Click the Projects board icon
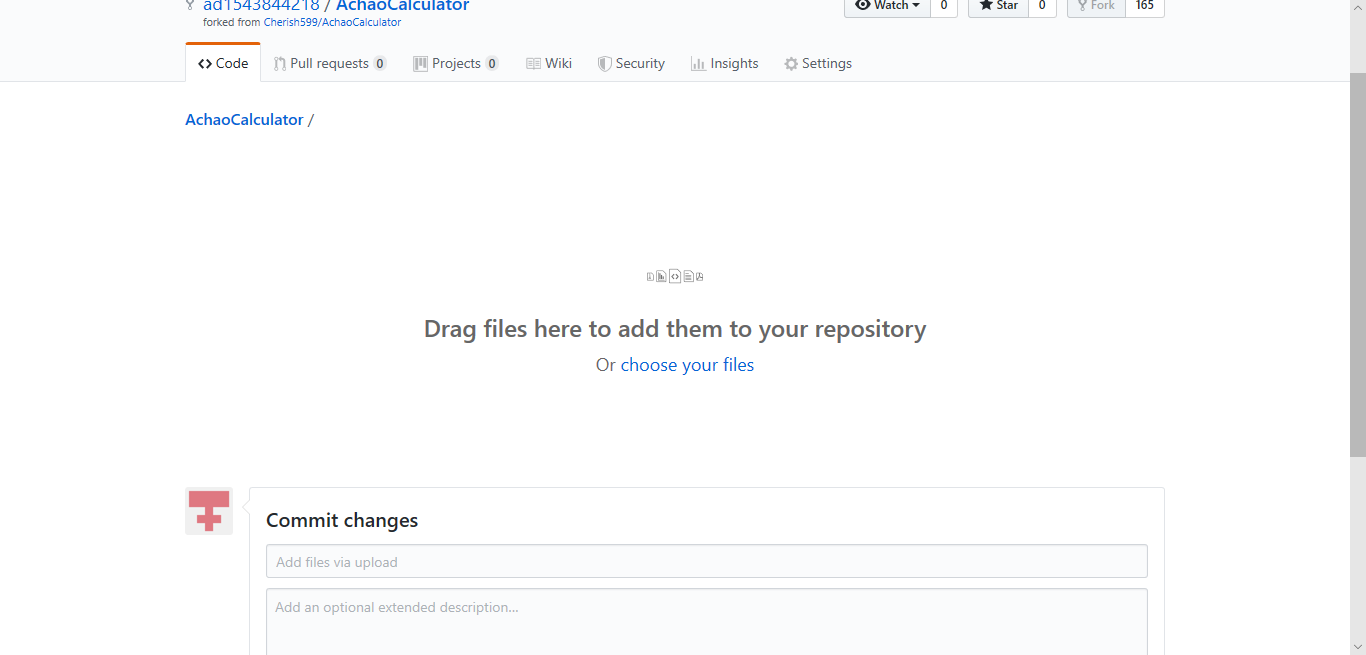1366x655 pixels. tap(420, 64)
